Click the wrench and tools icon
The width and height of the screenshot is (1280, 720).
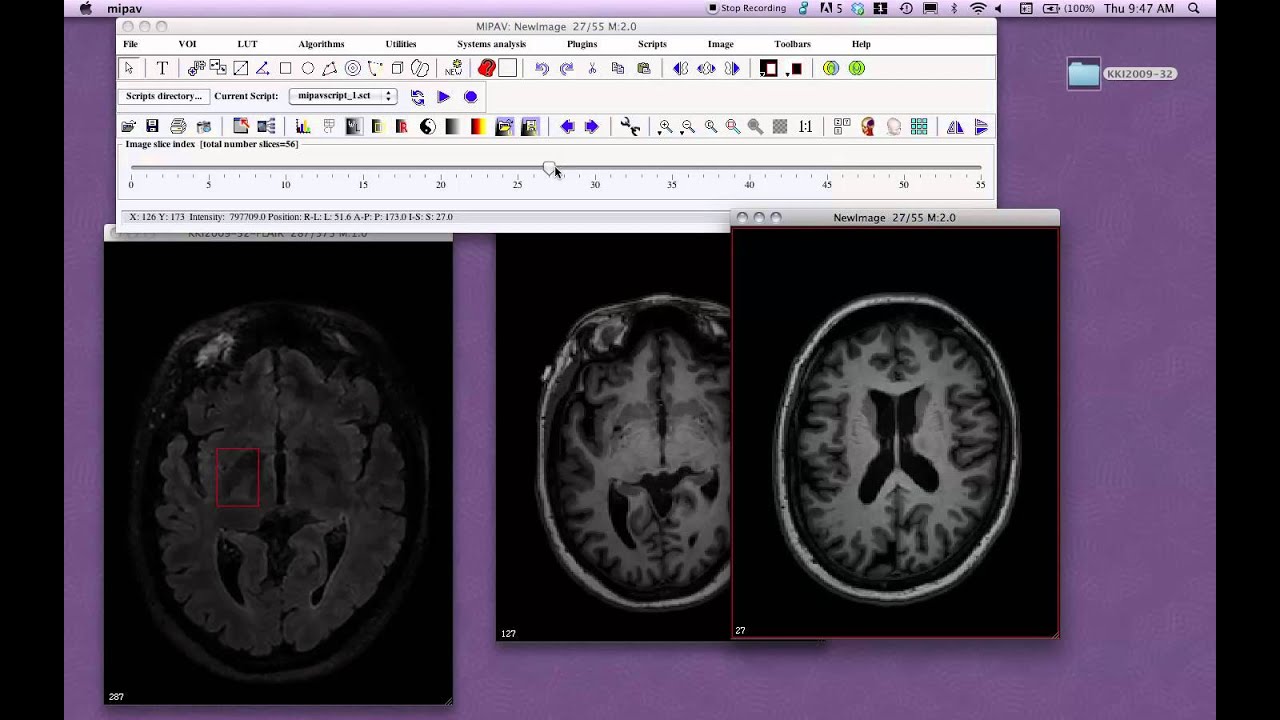coord(630,126)
